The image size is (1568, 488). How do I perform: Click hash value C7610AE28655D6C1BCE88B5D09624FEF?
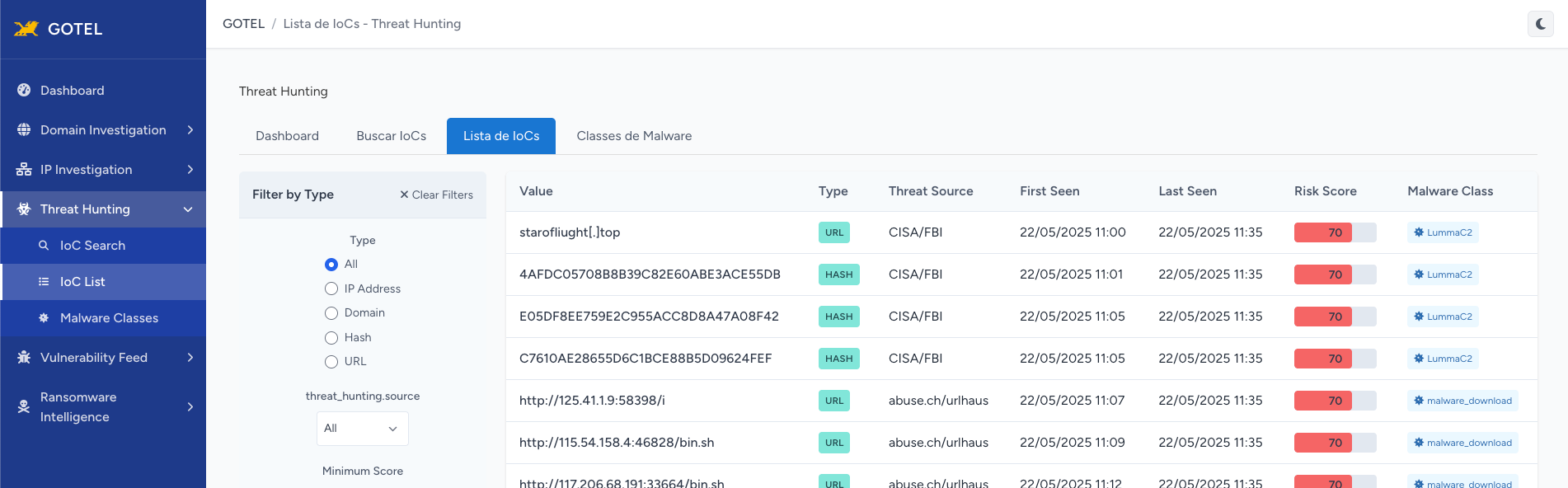tap(646, 359)
